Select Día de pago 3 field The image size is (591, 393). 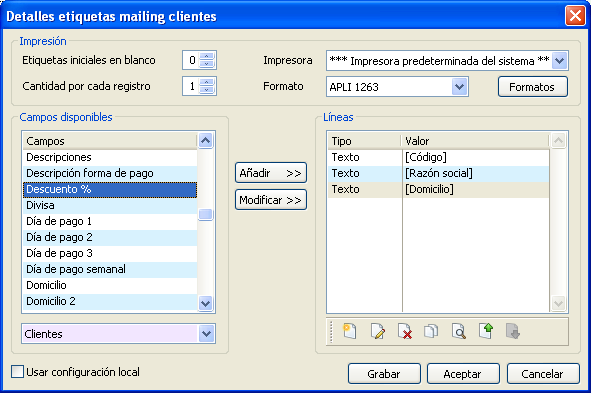[110, 254]
